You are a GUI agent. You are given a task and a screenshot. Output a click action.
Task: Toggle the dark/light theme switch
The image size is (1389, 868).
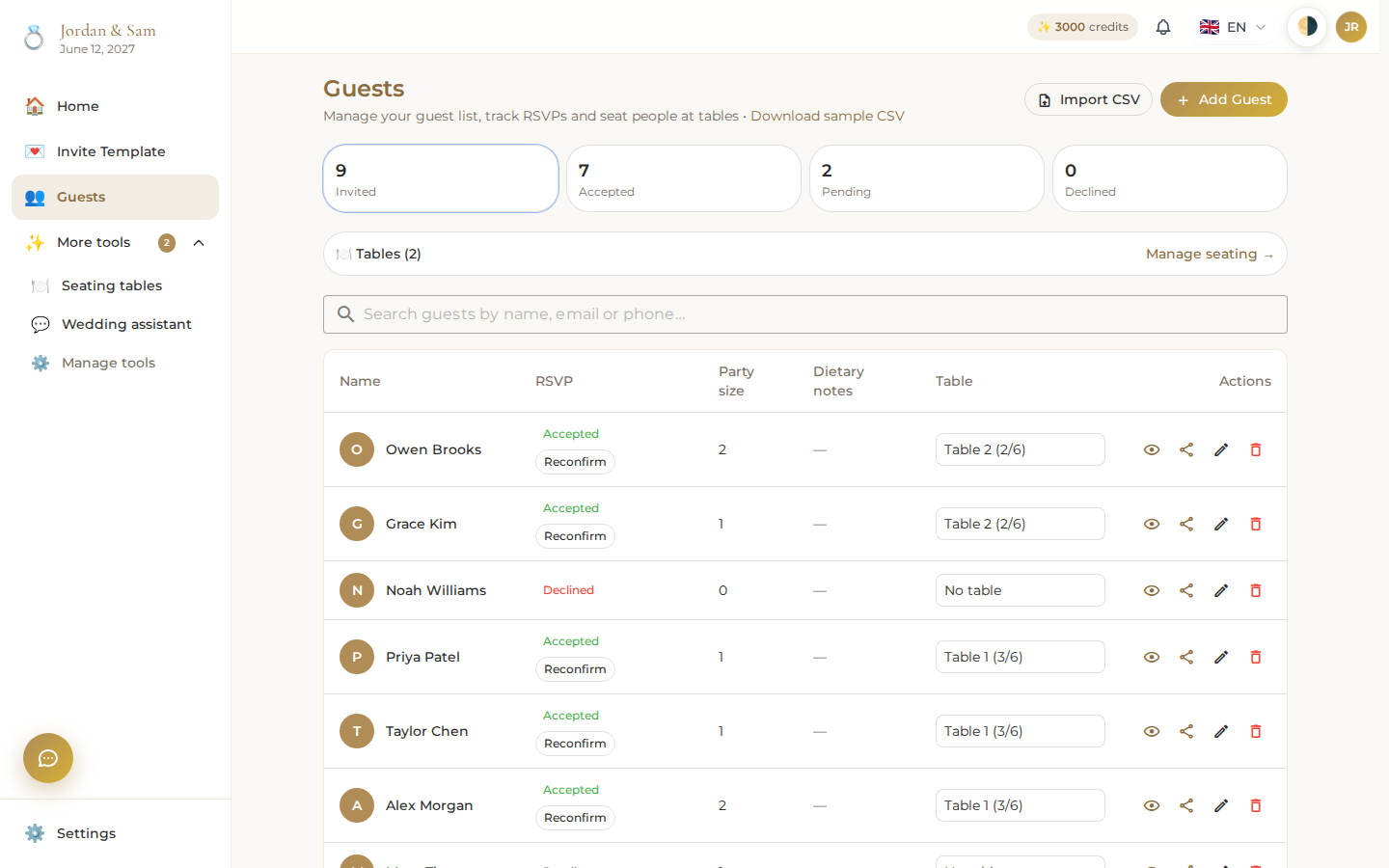coord(1307,27)
